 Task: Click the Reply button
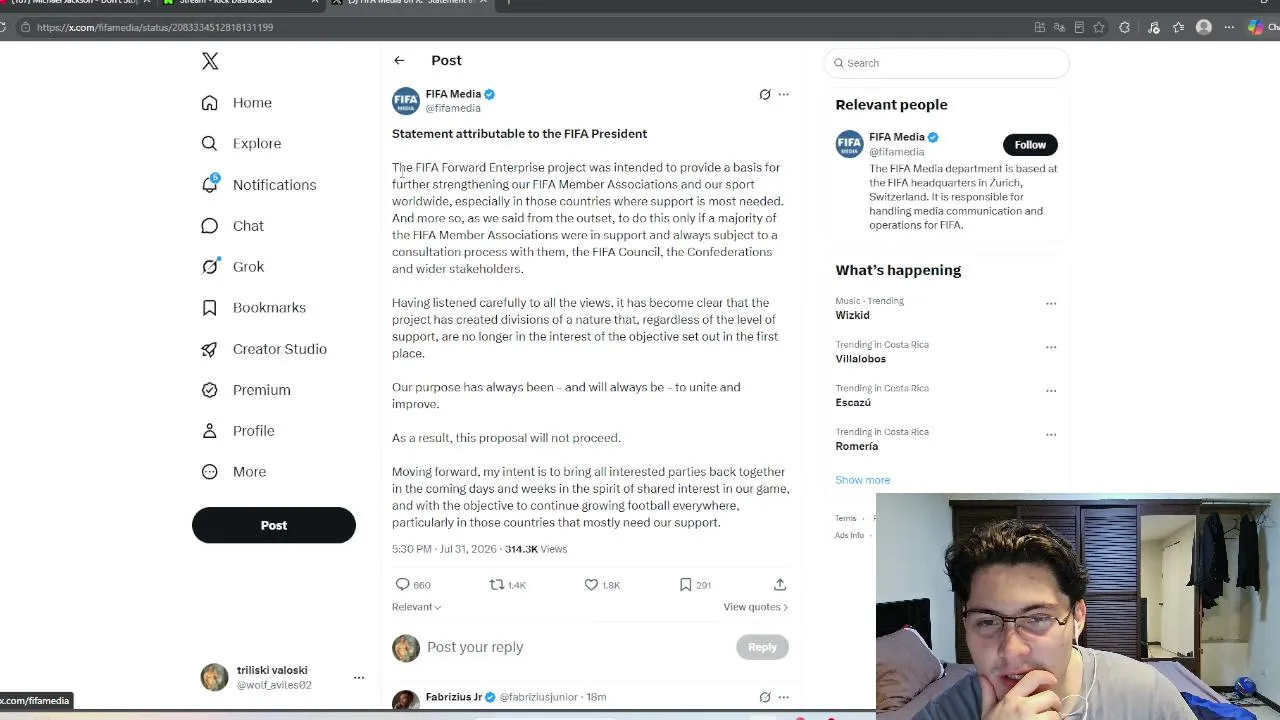click(x=762, y=647)
